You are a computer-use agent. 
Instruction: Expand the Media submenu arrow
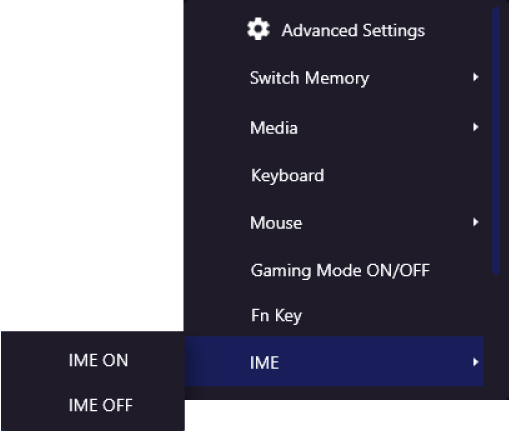click(x=476, y=127)
